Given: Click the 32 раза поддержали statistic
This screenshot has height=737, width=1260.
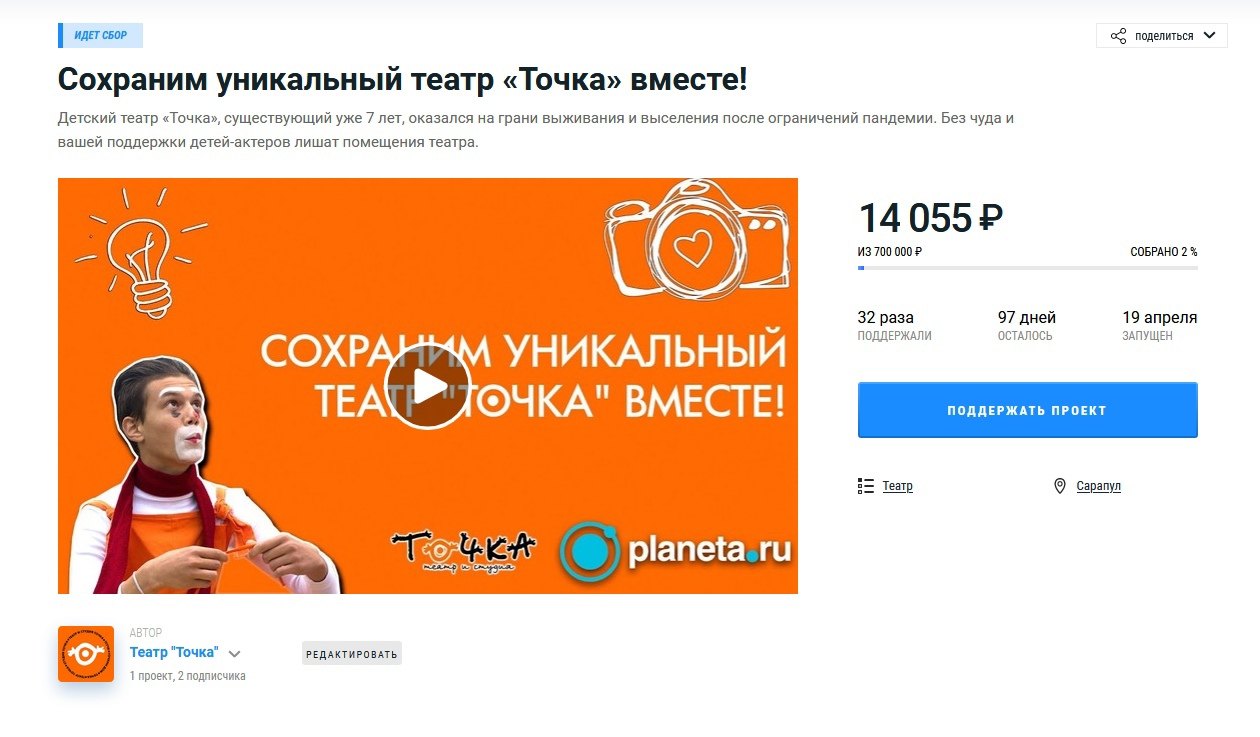Looking at the screenshot, I should pos(894,326).
